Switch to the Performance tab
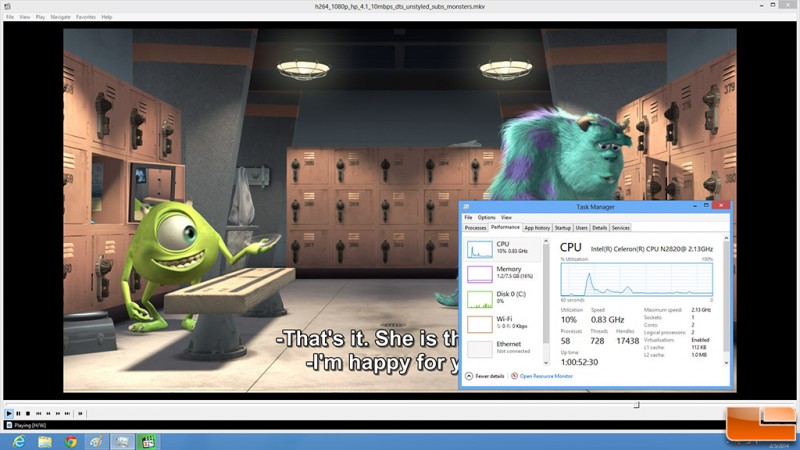 pos(505,227)
